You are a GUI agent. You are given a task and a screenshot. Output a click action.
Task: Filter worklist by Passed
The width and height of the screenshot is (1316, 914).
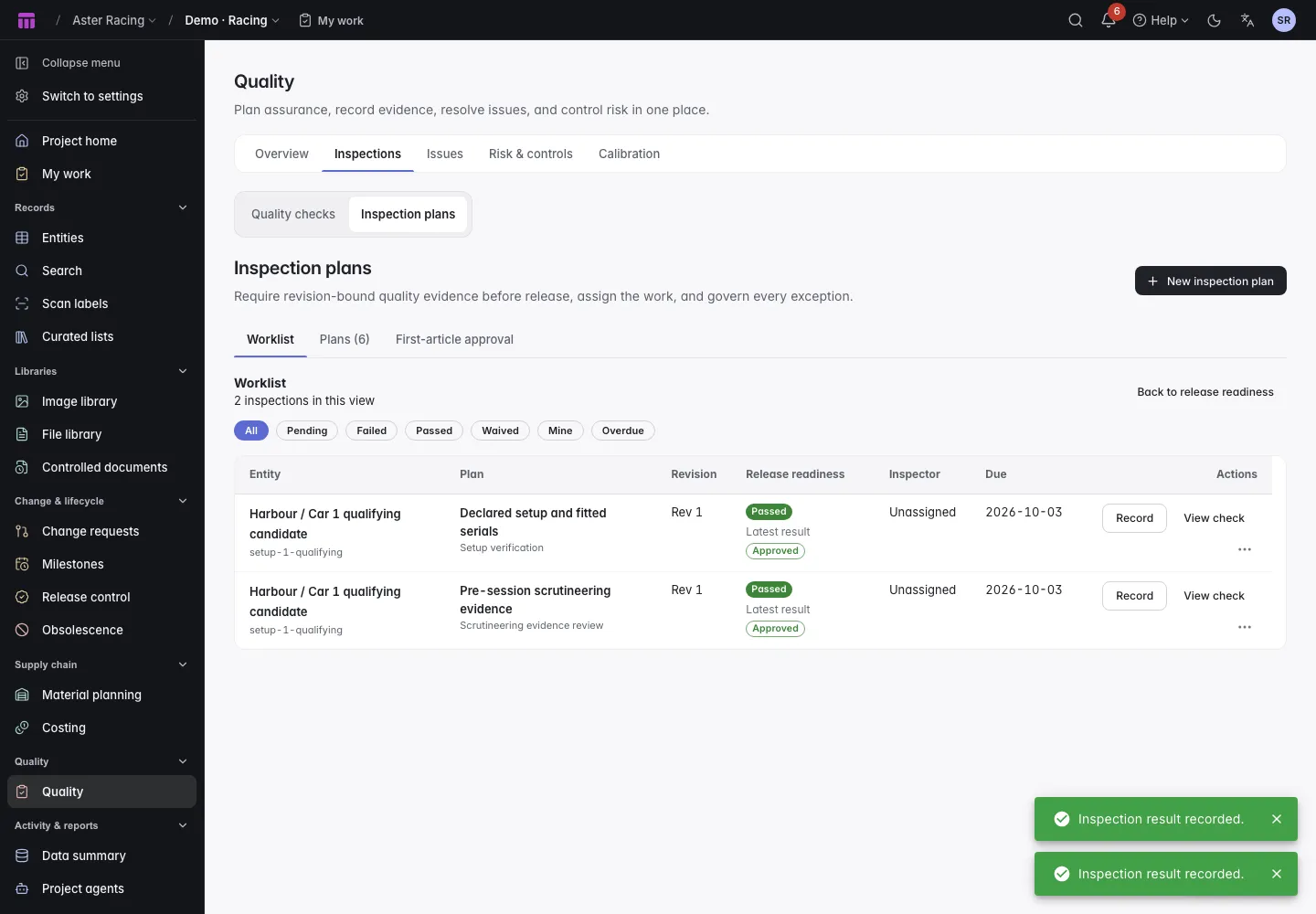tap(434, 430)
